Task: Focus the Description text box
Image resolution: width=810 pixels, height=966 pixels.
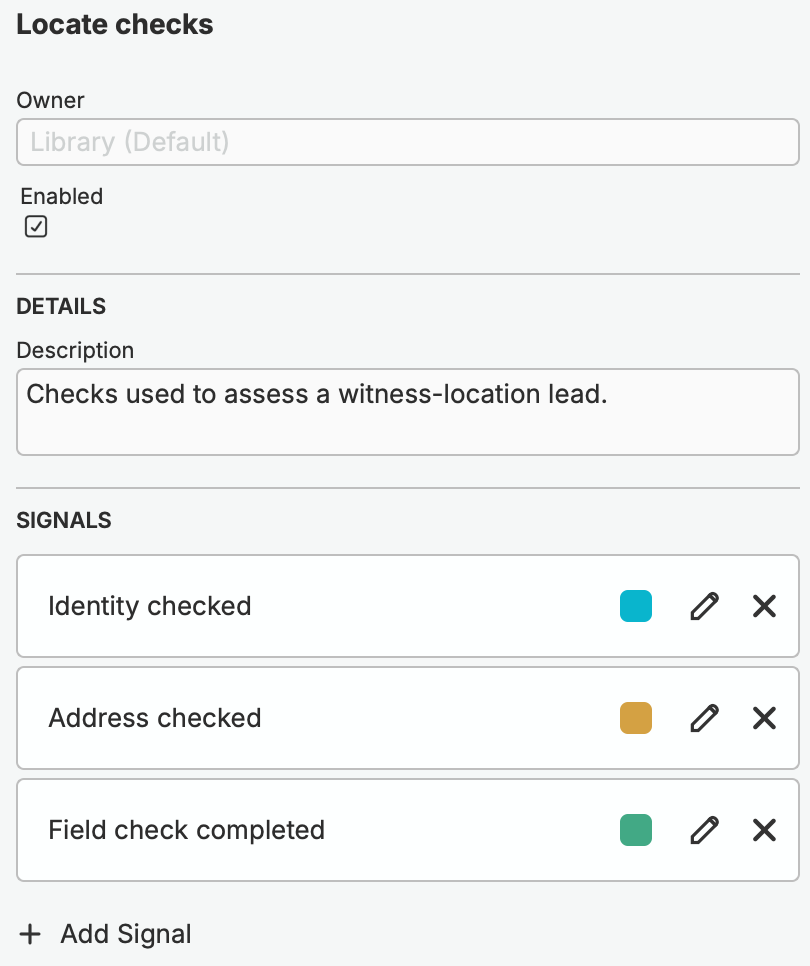Action: tap(408, 412)
